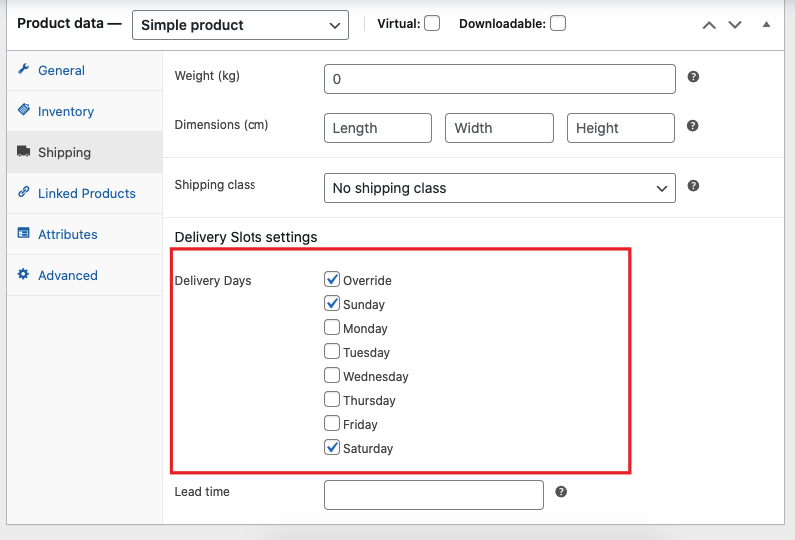Click the Delivery Slots settings heading
Viewport: 795px width, 540px height.
coord(246,237)
